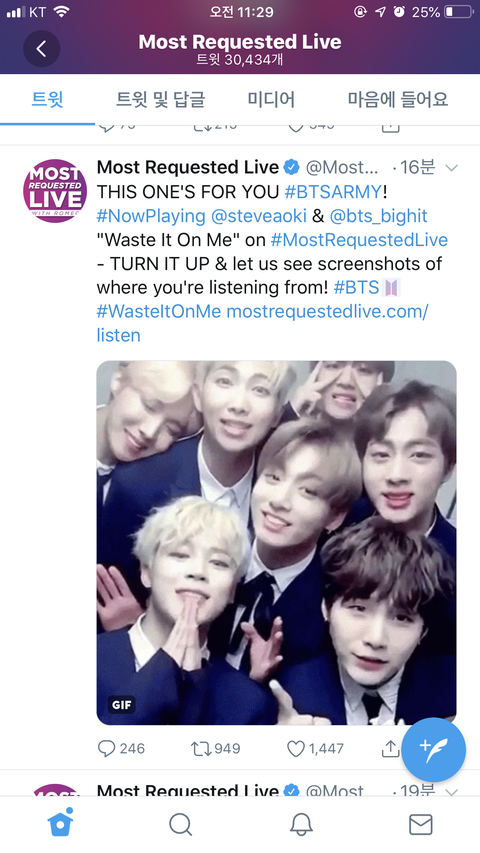The height and width of the screenshot is (853, 480).
Task: Open Most Requested Live profile avatar
Action: [x=55, y=191]
